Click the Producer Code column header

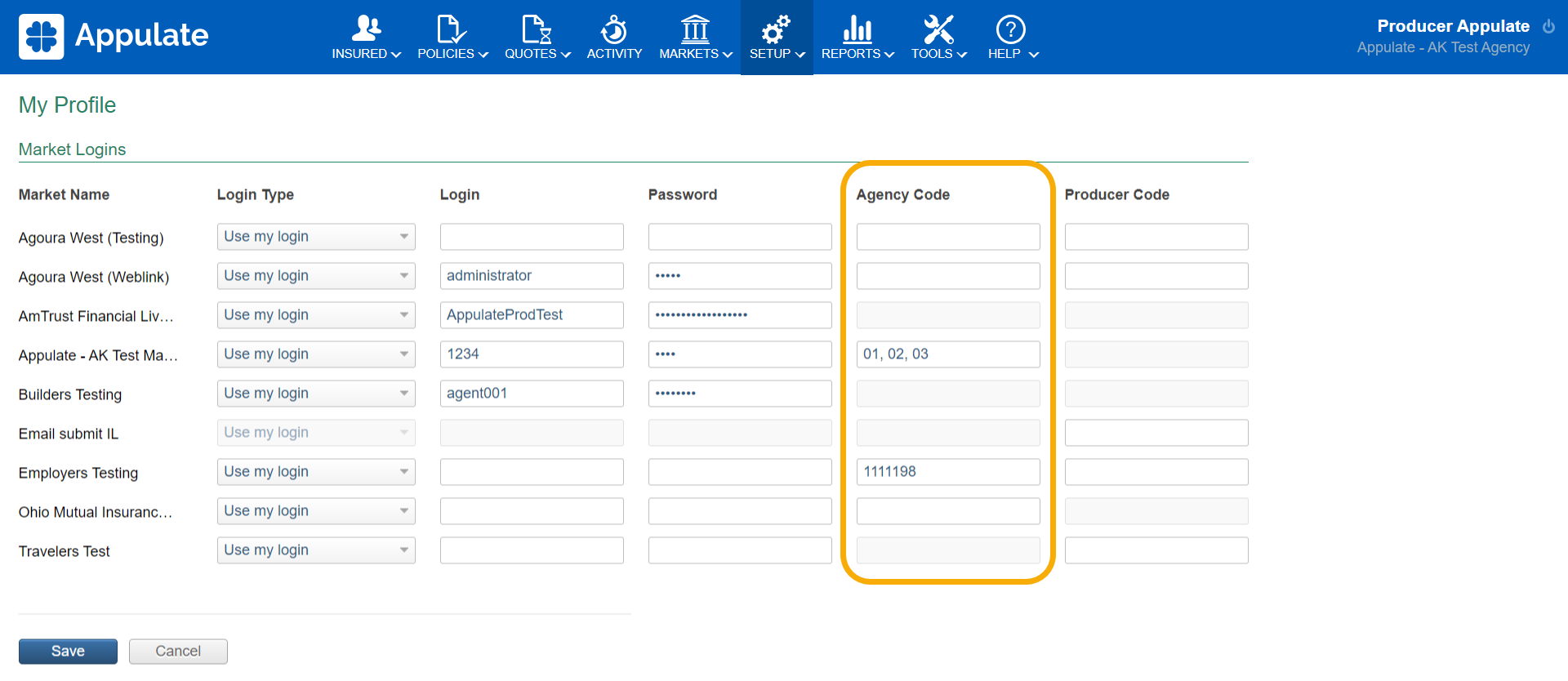click(x=1117, y=194)
